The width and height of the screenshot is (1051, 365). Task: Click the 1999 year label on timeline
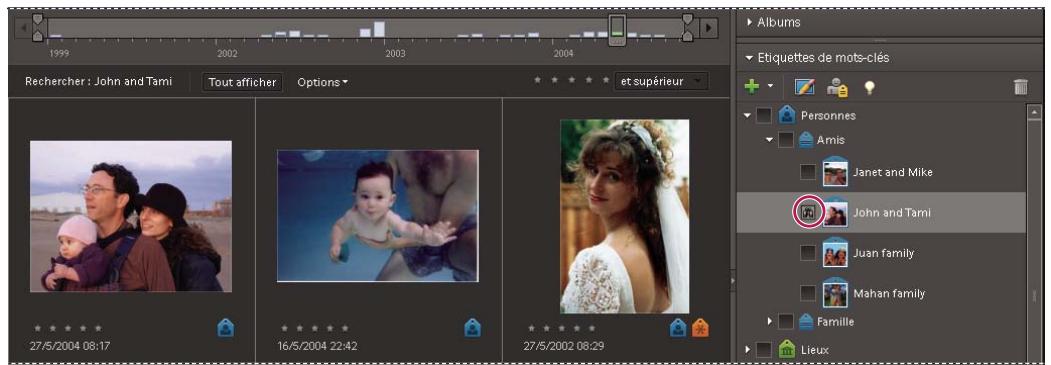(59, 53)
